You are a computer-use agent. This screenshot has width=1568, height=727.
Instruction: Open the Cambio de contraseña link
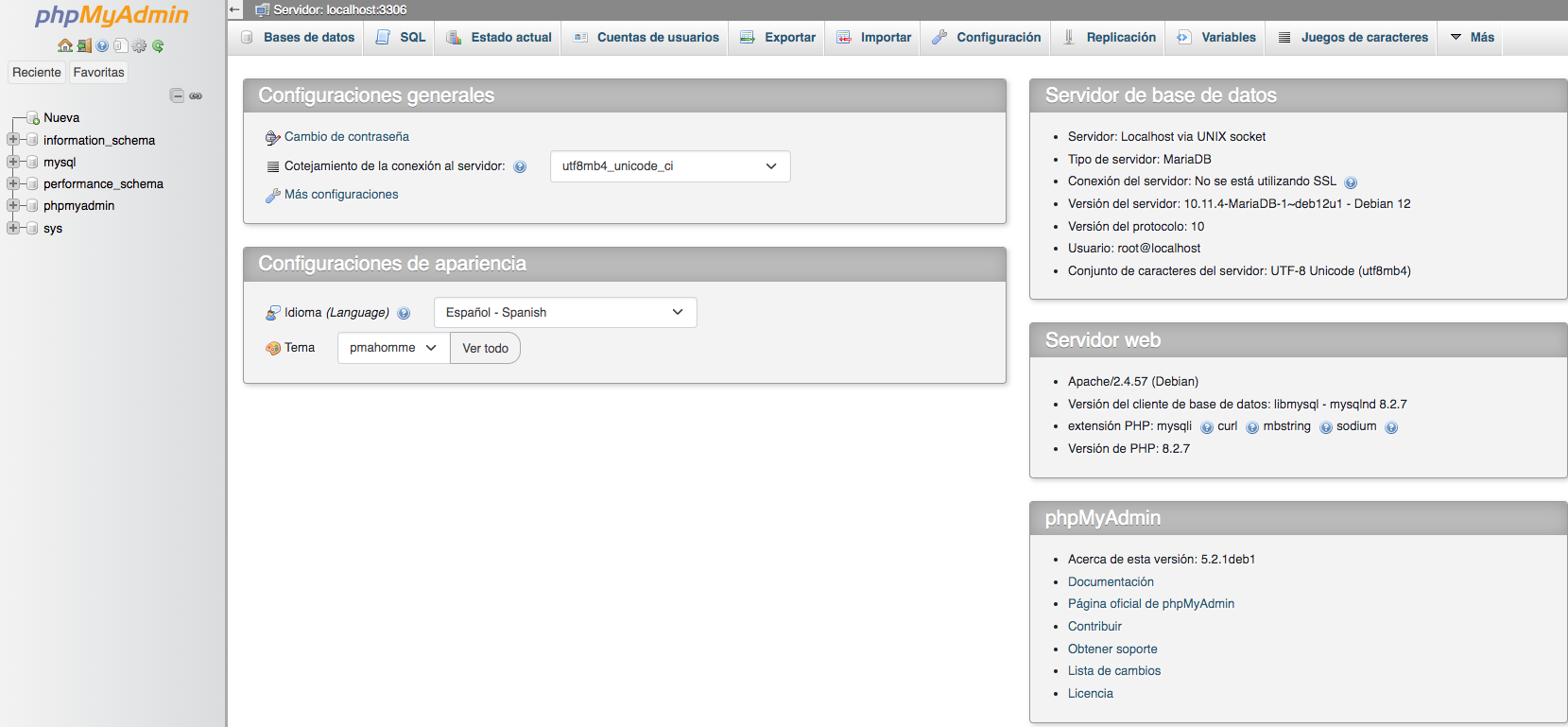click(346, 137)
